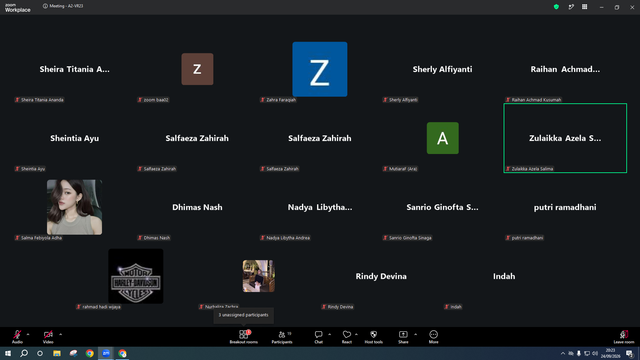Click the system tray volume icon
Screen dimensions: 640x360
595,353
